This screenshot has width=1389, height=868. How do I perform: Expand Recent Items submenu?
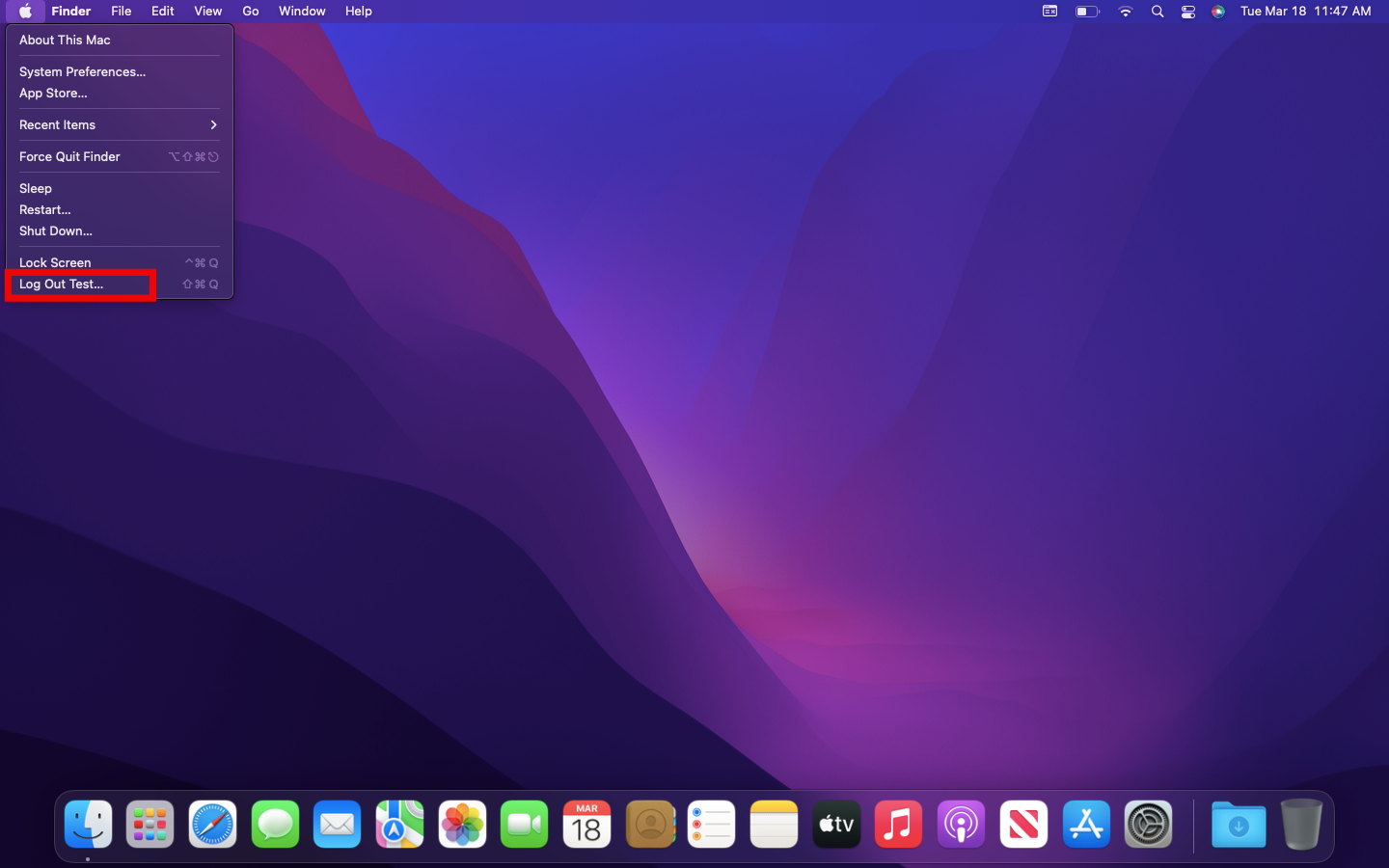[120, 125]
